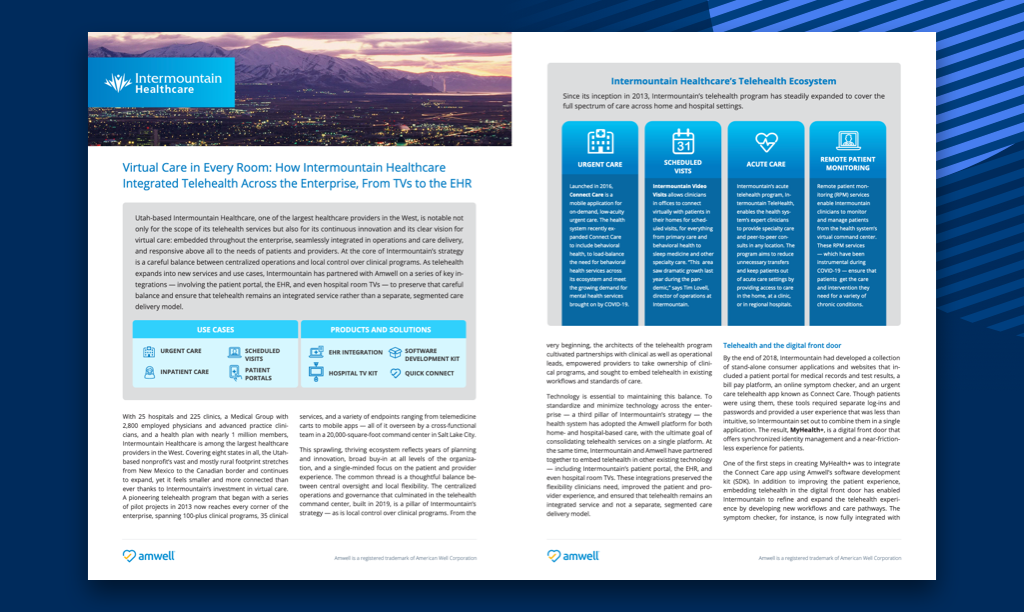
Task: Click the Intermountain Healthcare's Telehealth Ecosystem heading
Action: click(x=723, y=79)
